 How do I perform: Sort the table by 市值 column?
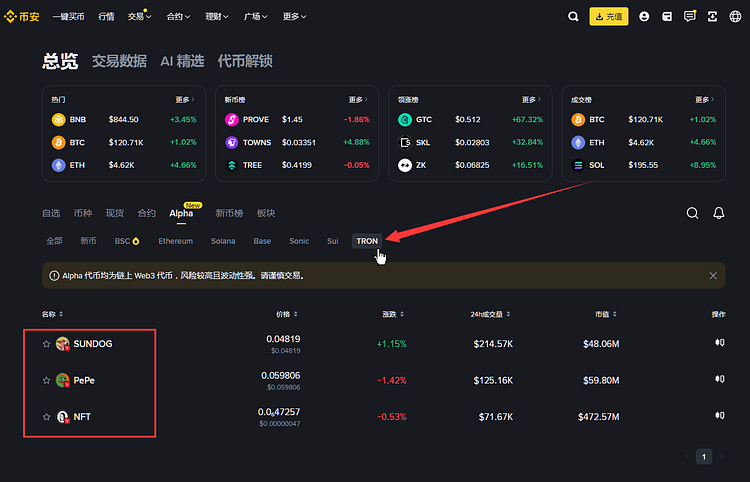[x=606, y=314]
